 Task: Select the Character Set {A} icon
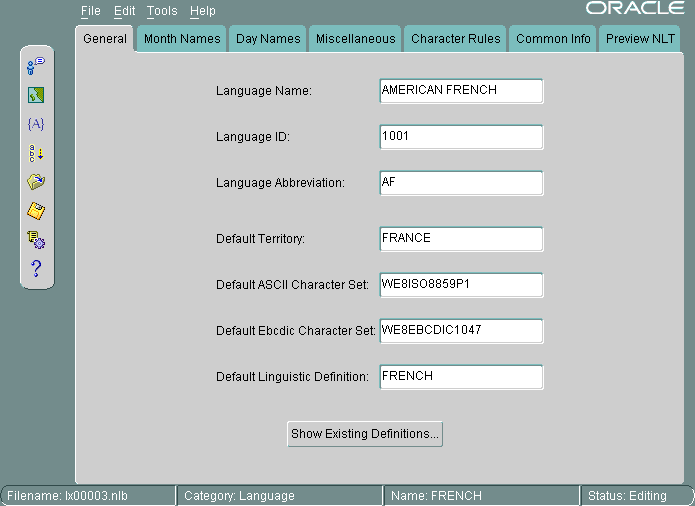coord(36,124)
